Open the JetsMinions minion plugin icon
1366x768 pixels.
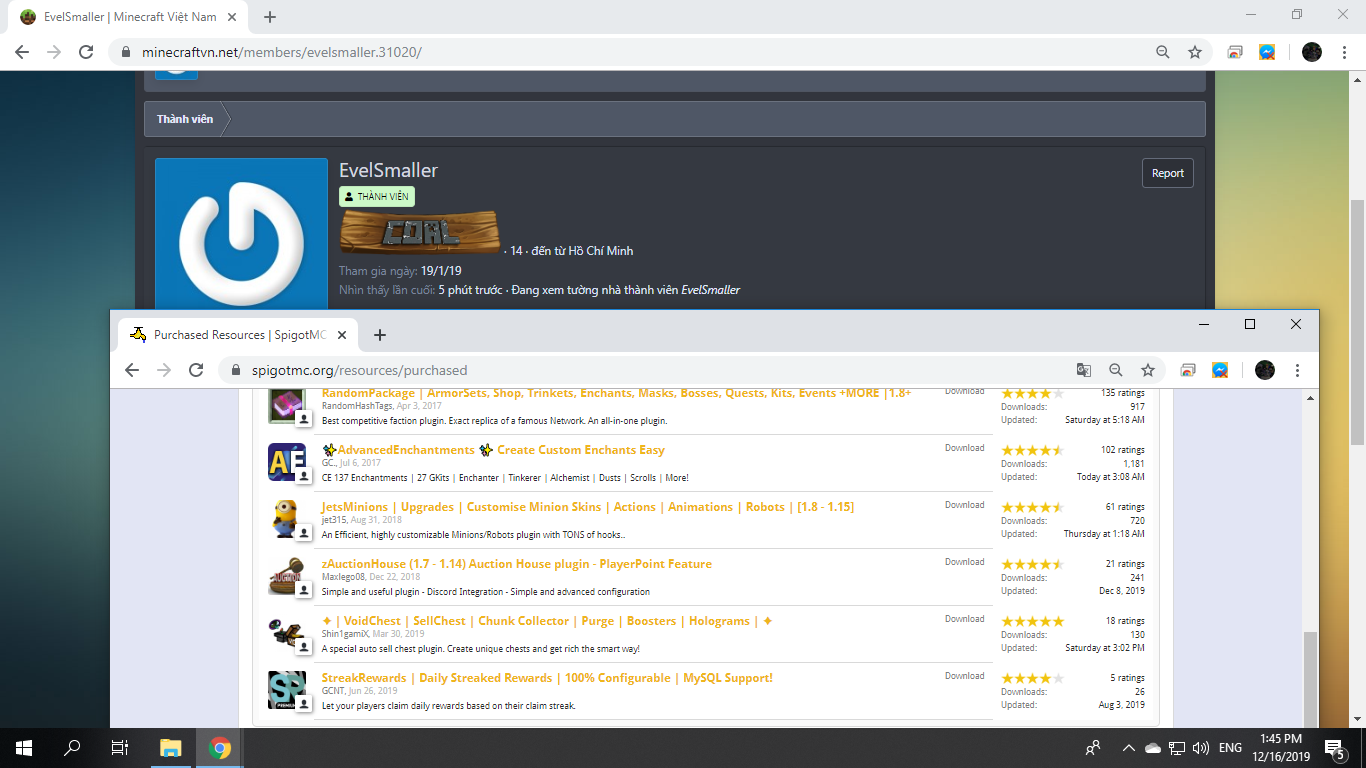coord(287,520)
